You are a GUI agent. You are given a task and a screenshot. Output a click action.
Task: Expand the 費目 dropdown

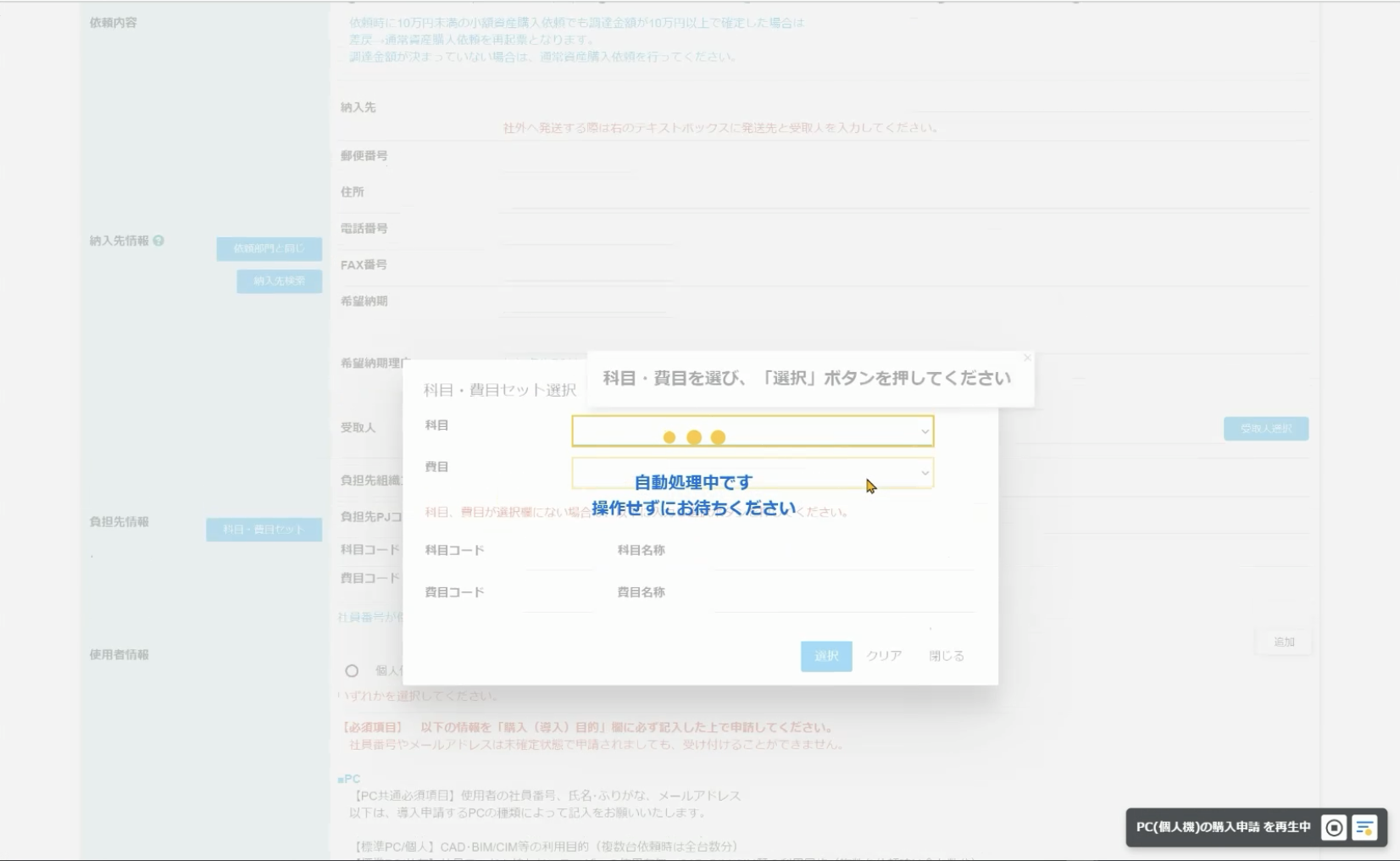click(x=752, y=473)
